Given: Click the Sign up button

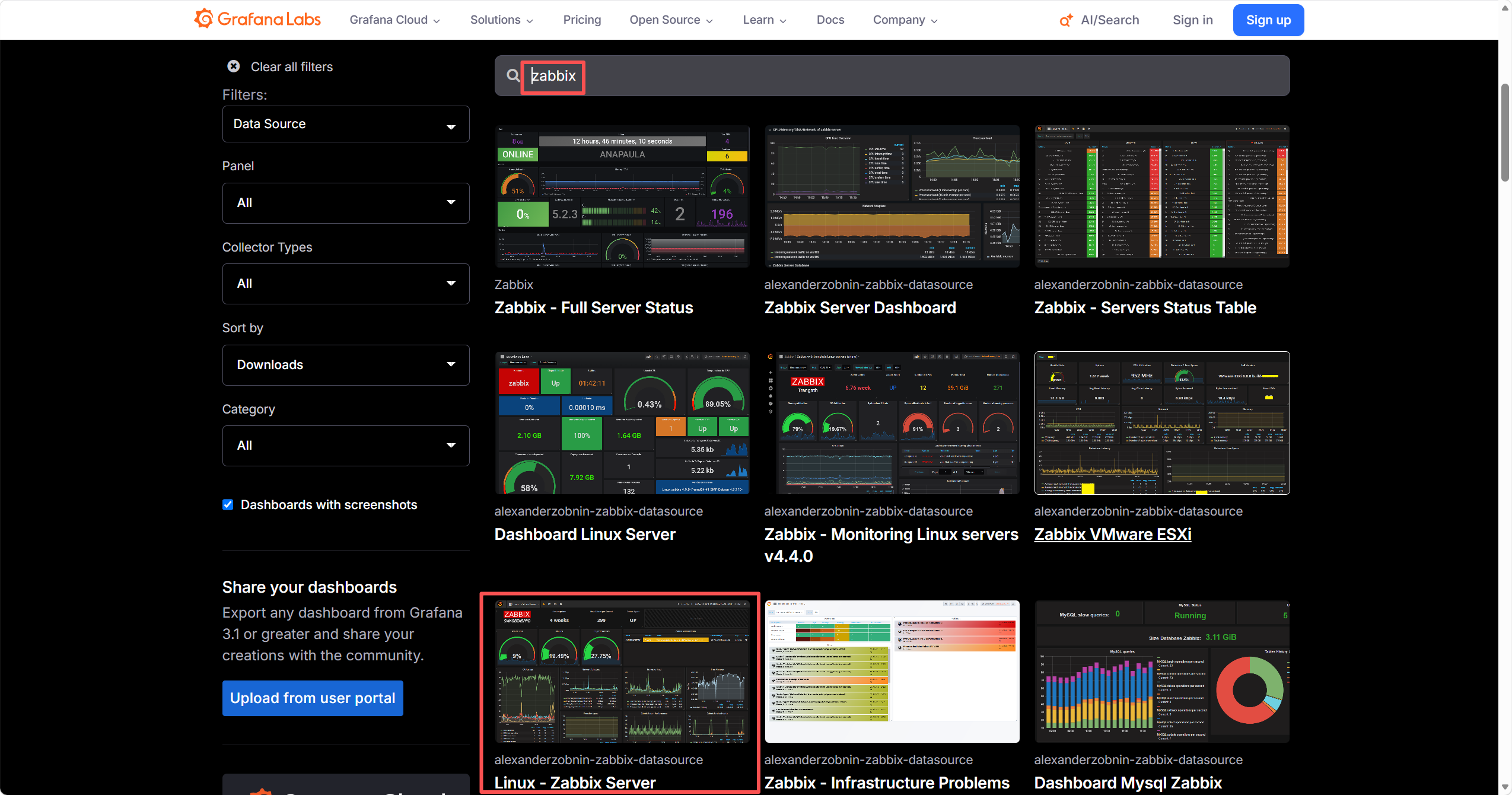Looking at the screenshot, I should point(1268,20).
